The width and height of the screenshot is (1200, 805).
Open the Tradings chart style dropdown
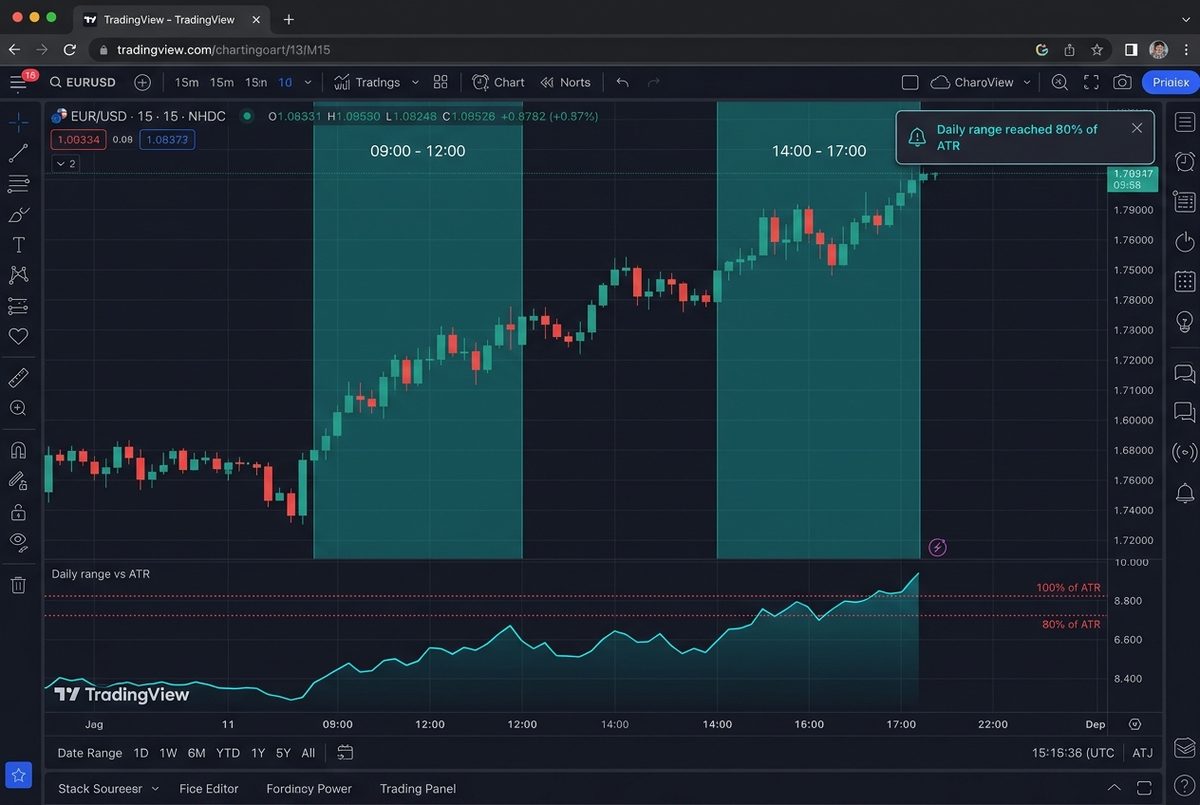[377, 82]
